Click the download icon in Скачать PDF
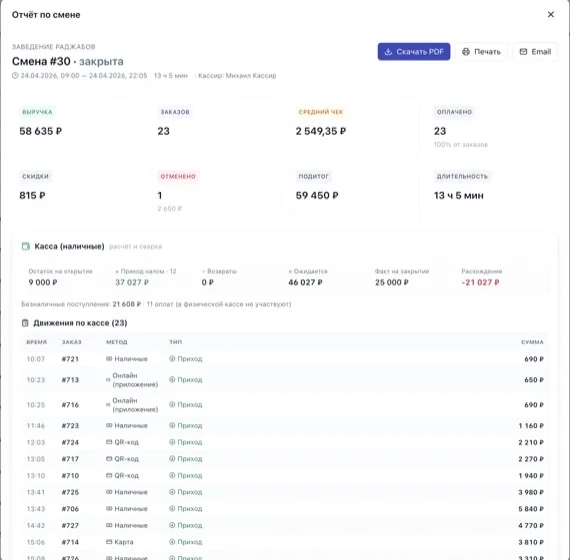570x560 pixels. point(388,52)
